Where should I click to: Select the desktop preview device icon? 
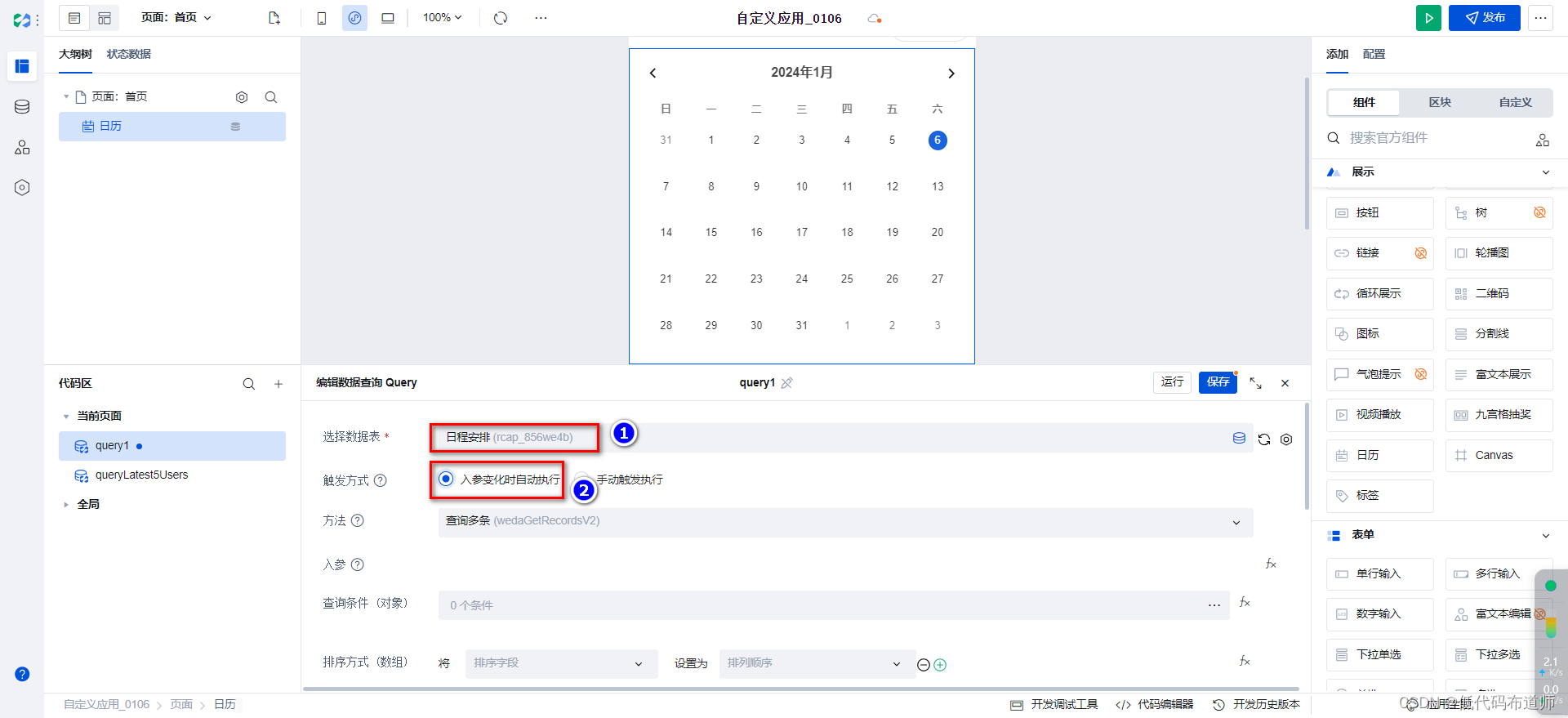(388, 18)
